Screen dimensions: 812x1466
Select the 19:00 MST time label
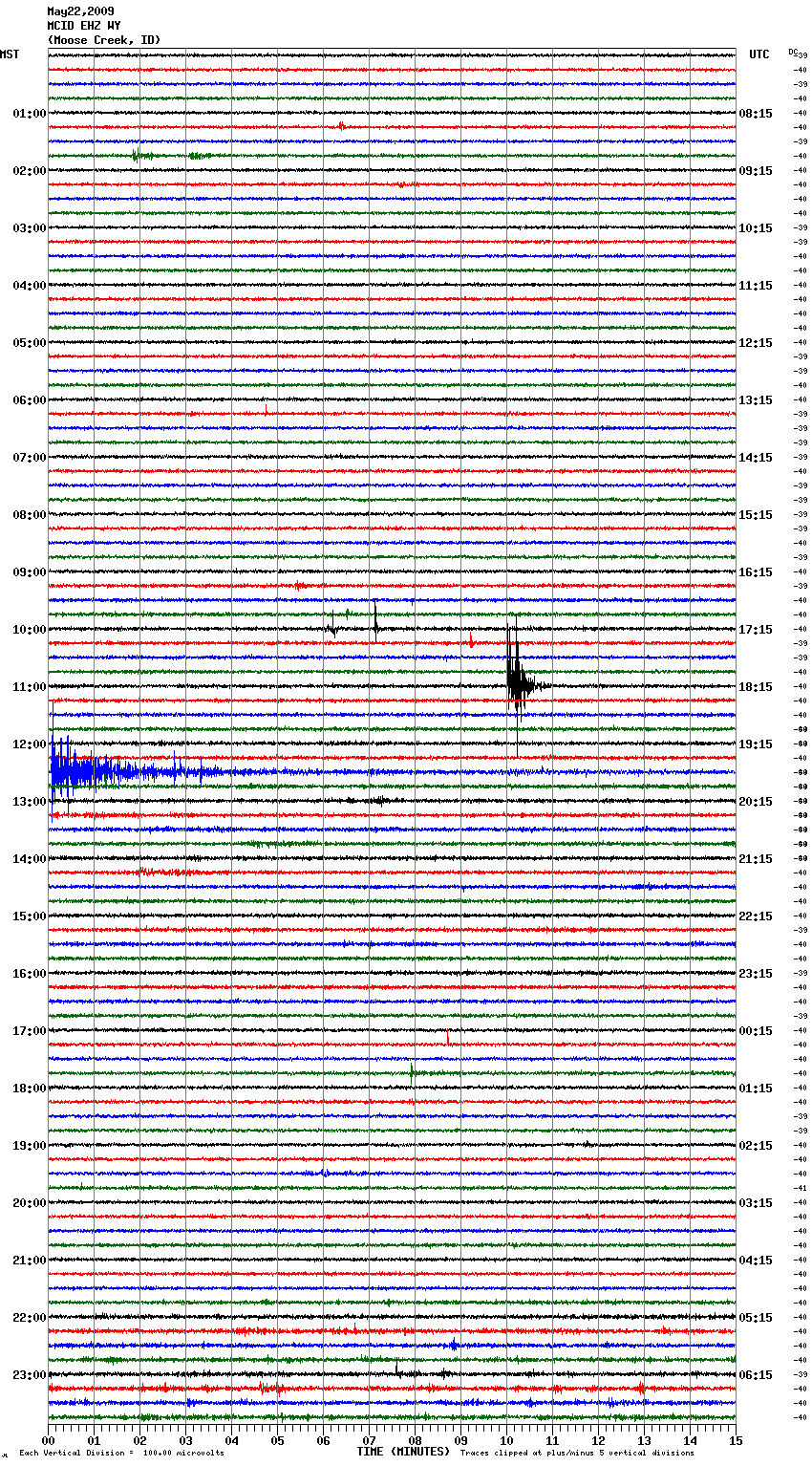pos(30,1146)
